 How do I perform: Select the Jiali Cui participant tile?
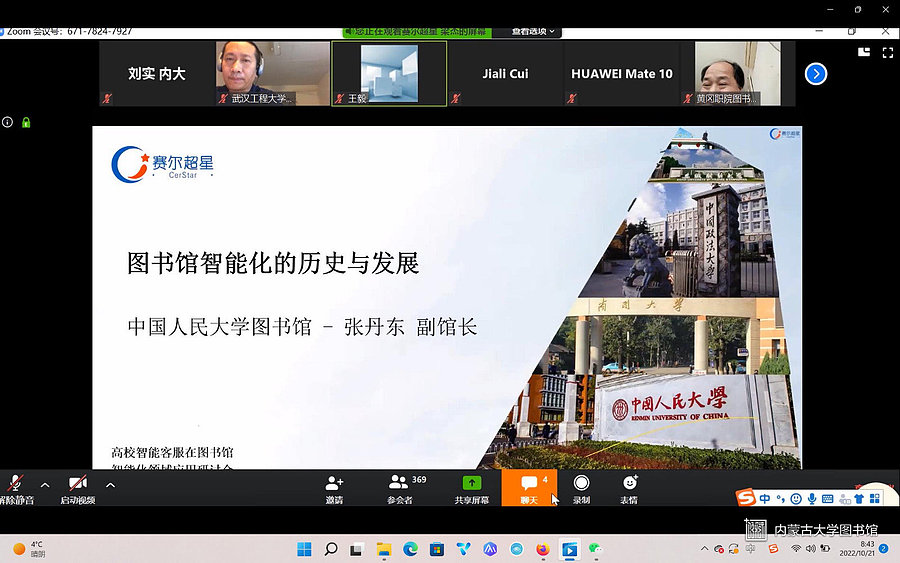[505, 73]
